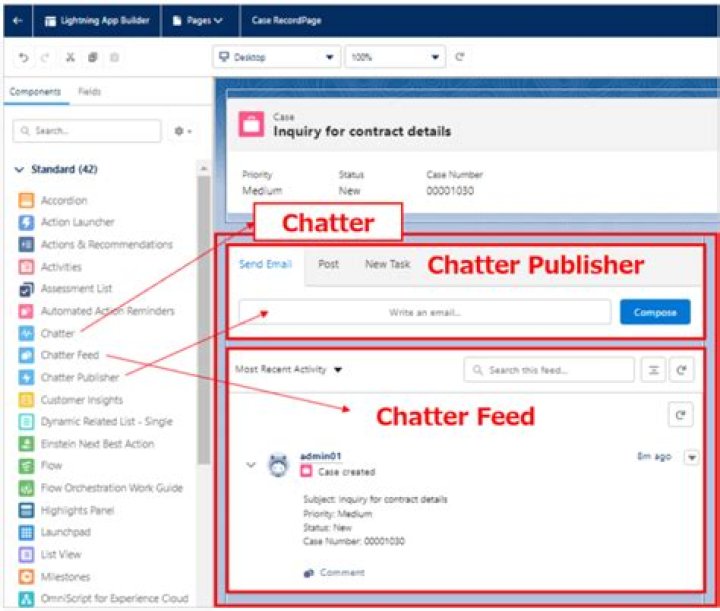This screenshot has height=611, width=720.
Task: Click the Compose button
Action: 654,312
